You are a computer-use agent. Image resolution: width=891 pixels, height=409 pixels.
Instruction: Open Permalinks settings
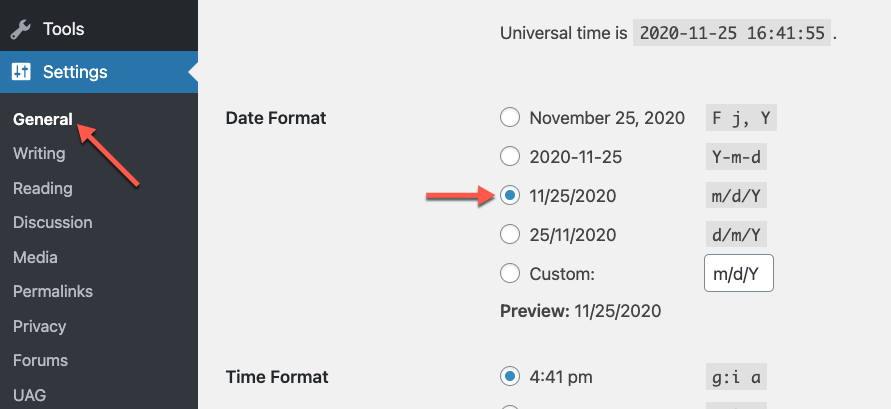[x=53, y=291]
